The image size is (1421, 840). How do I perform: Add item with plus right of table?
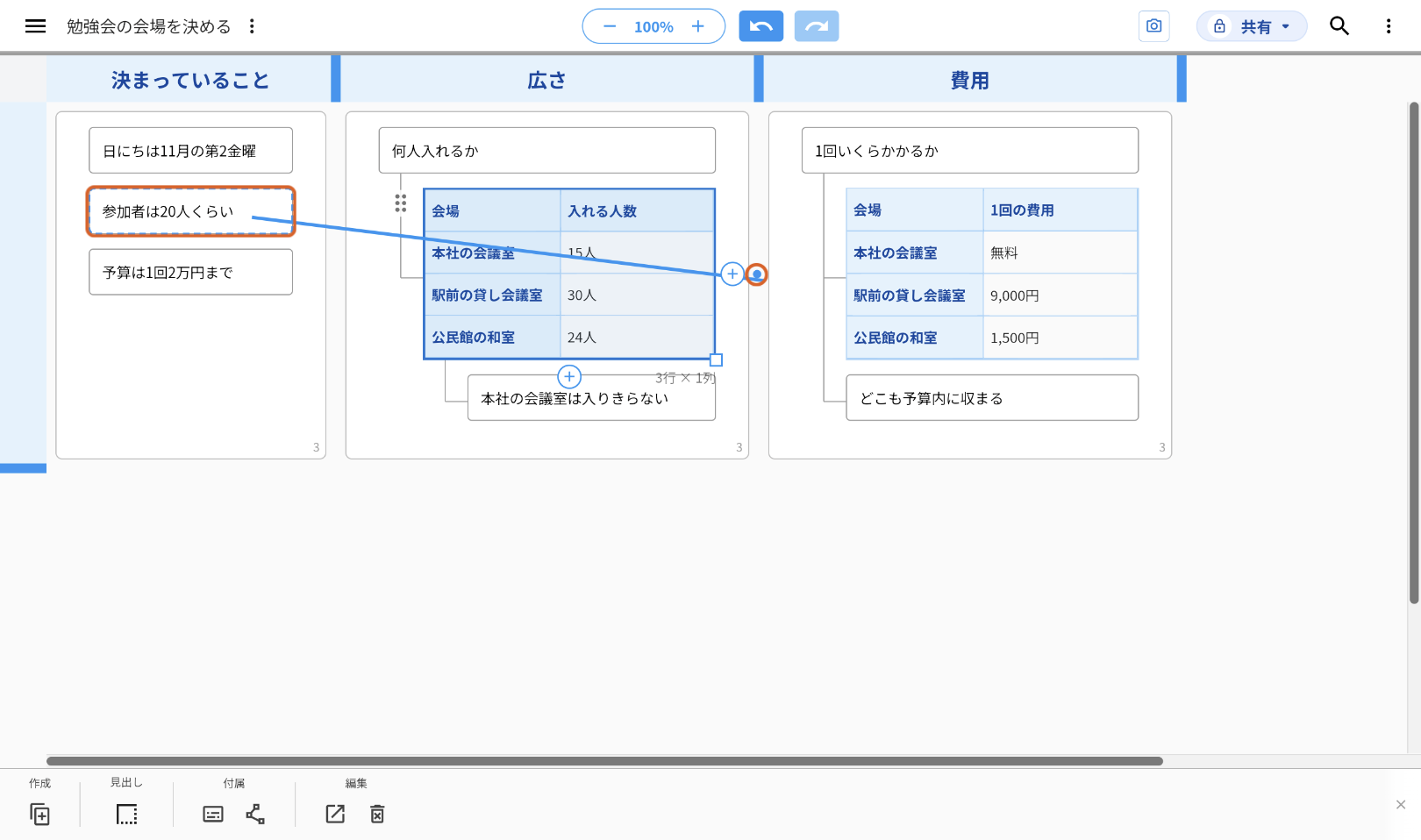[732, 274]
